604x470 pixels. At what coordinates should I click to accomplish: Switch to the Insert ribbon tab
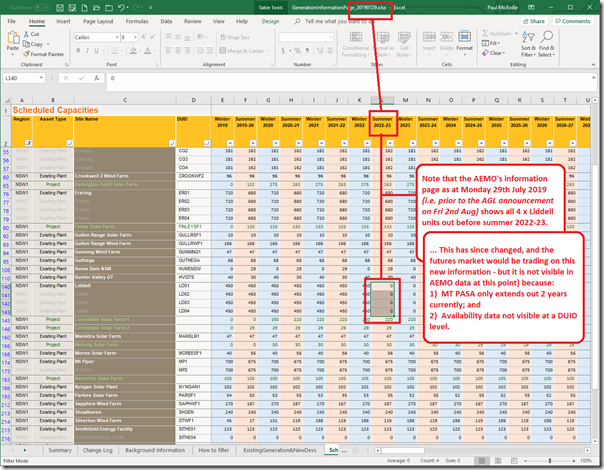point(63,21)
